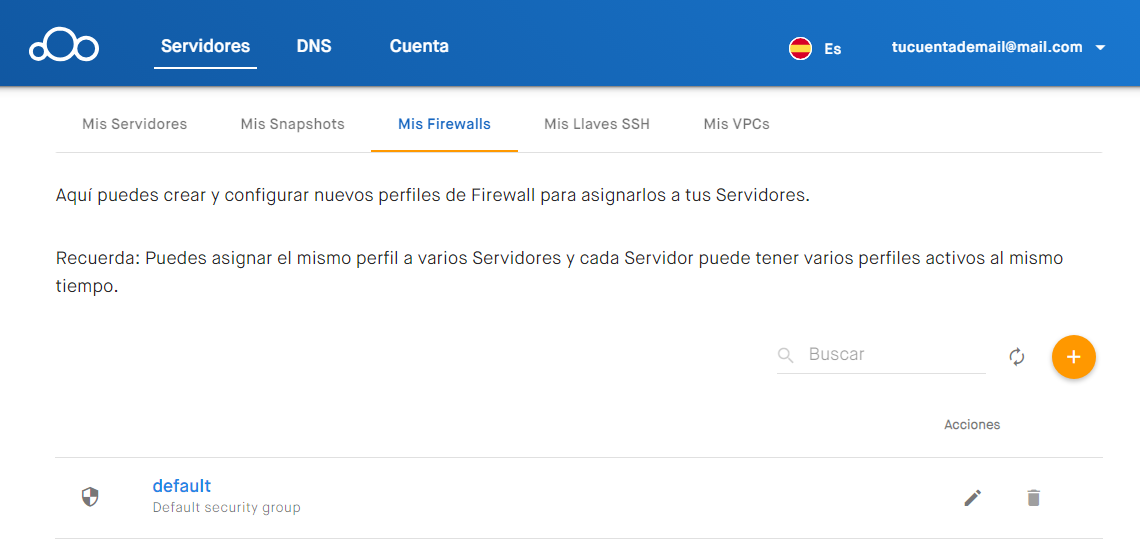Open the account dropdown arrow
The height and width of the screenshot is (542, 1140).
(x=1100, y=48)
